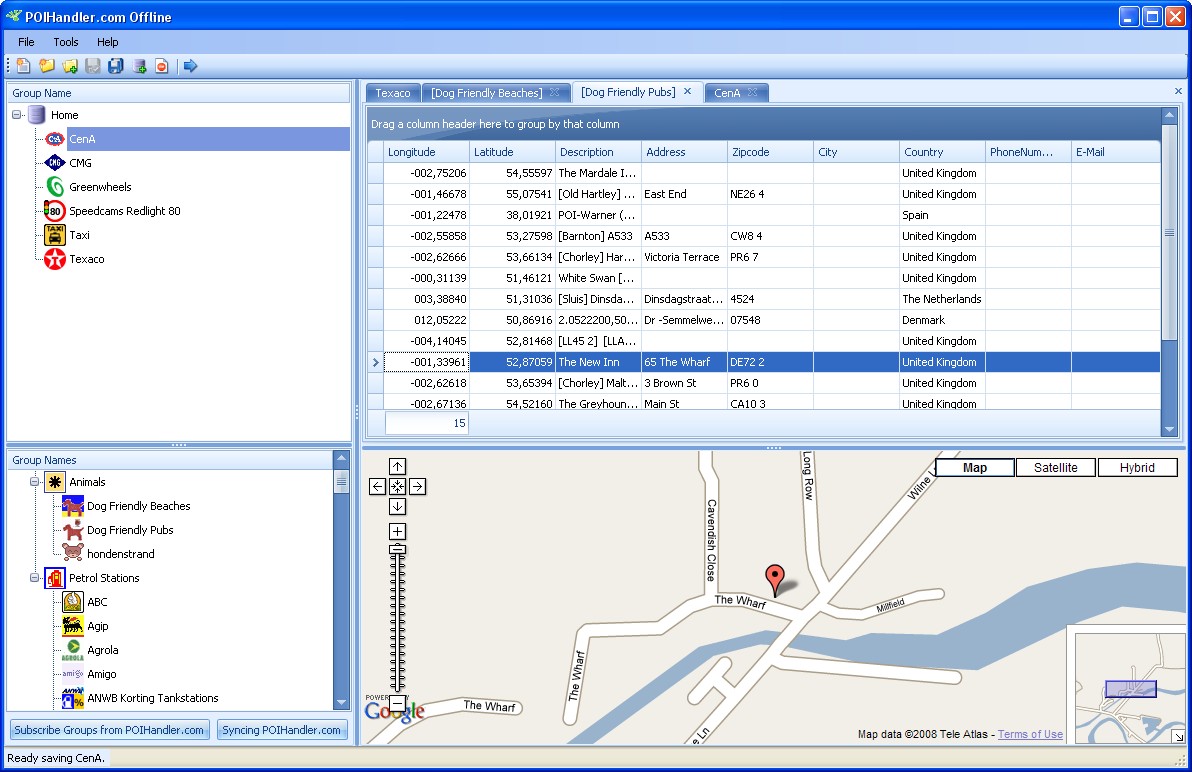Click the new file toolbar icon
The height and width of the screenshot is (772, 1192).
24,66
